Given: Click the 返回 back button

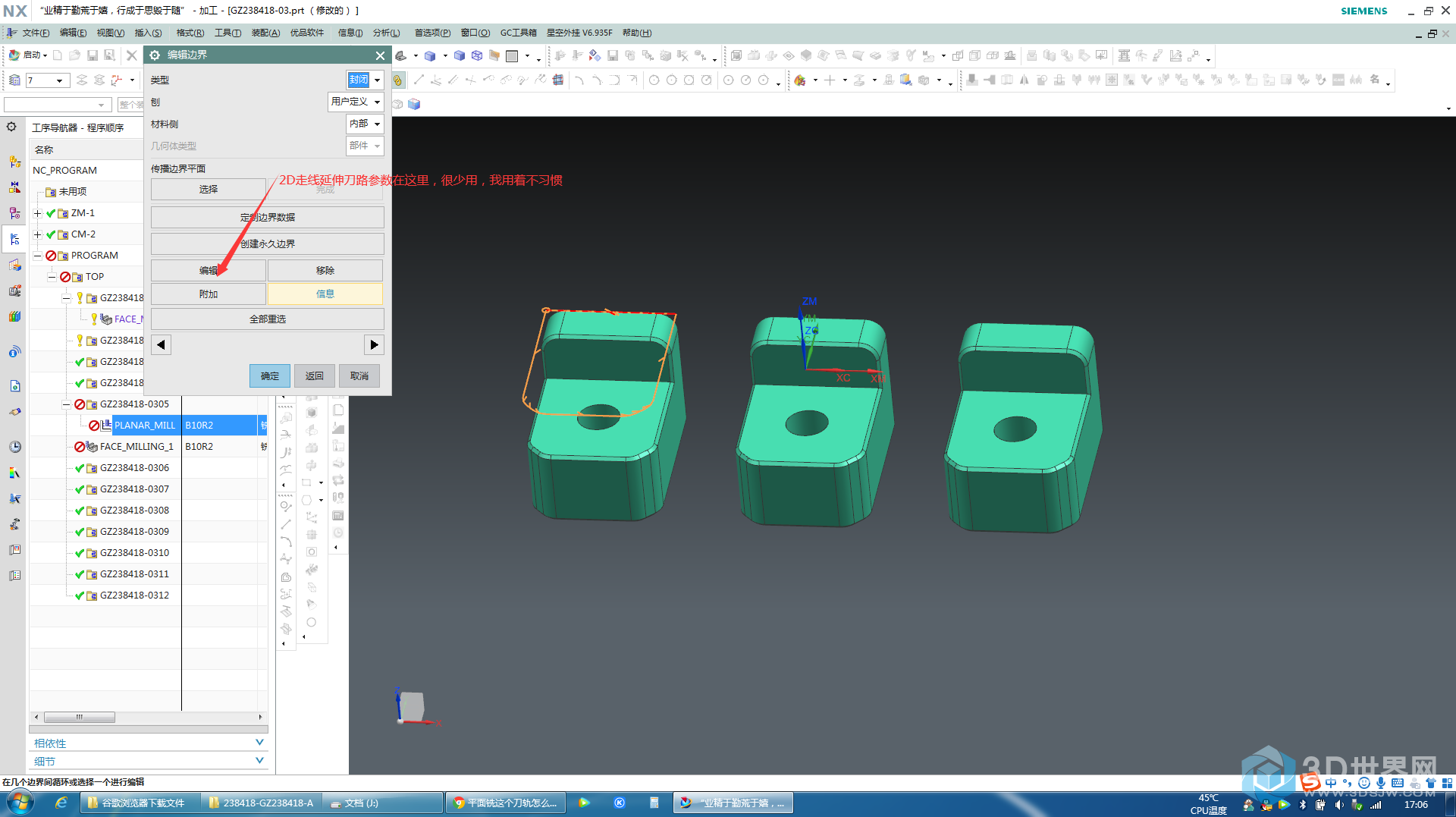Looking at the screenshot, I should tap(314, 376).
